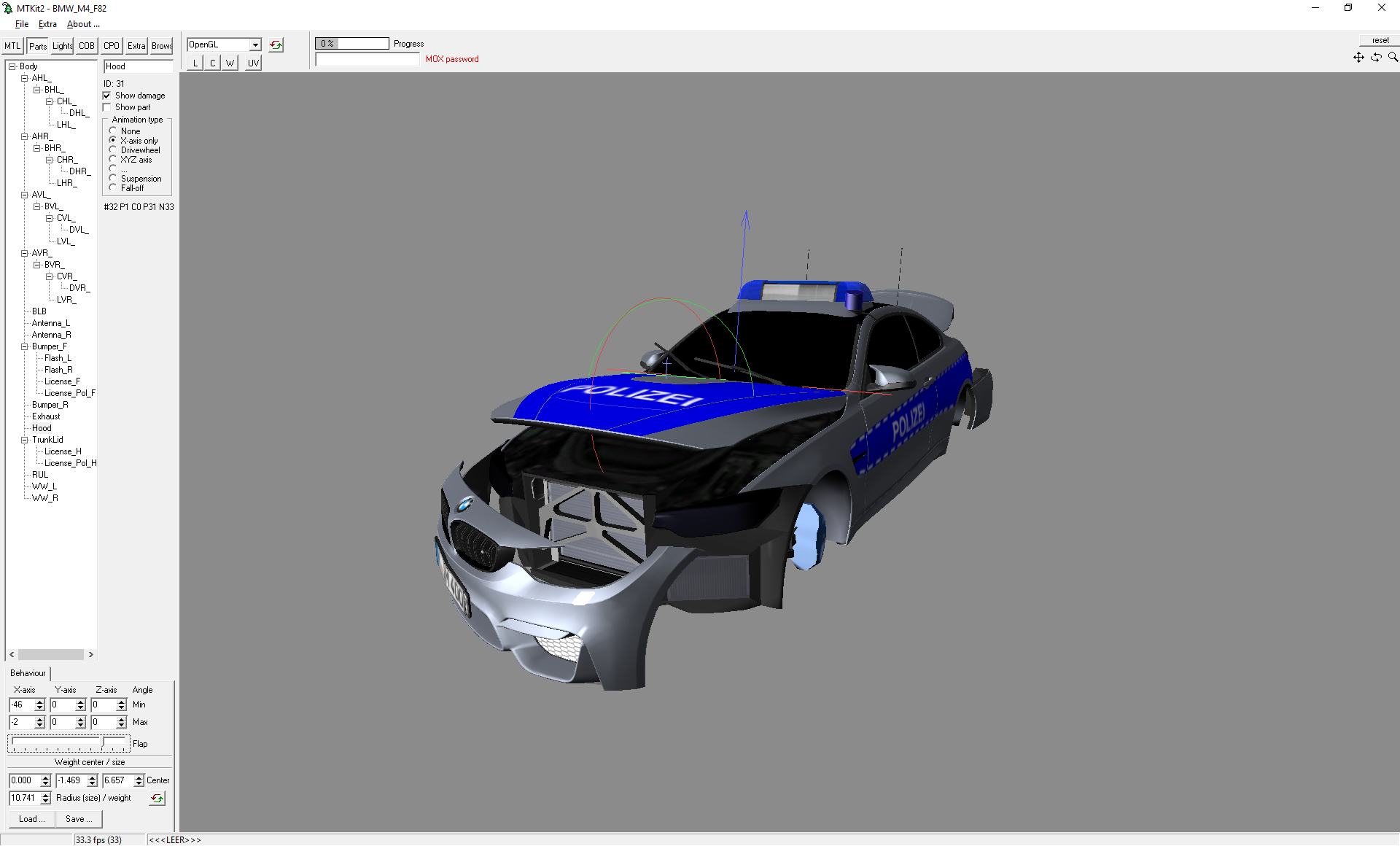Image resolution: width=1400 pixels, height=846 pixels.
Task: Select the WW_R tree item
Action: click(x=44, y=498)
